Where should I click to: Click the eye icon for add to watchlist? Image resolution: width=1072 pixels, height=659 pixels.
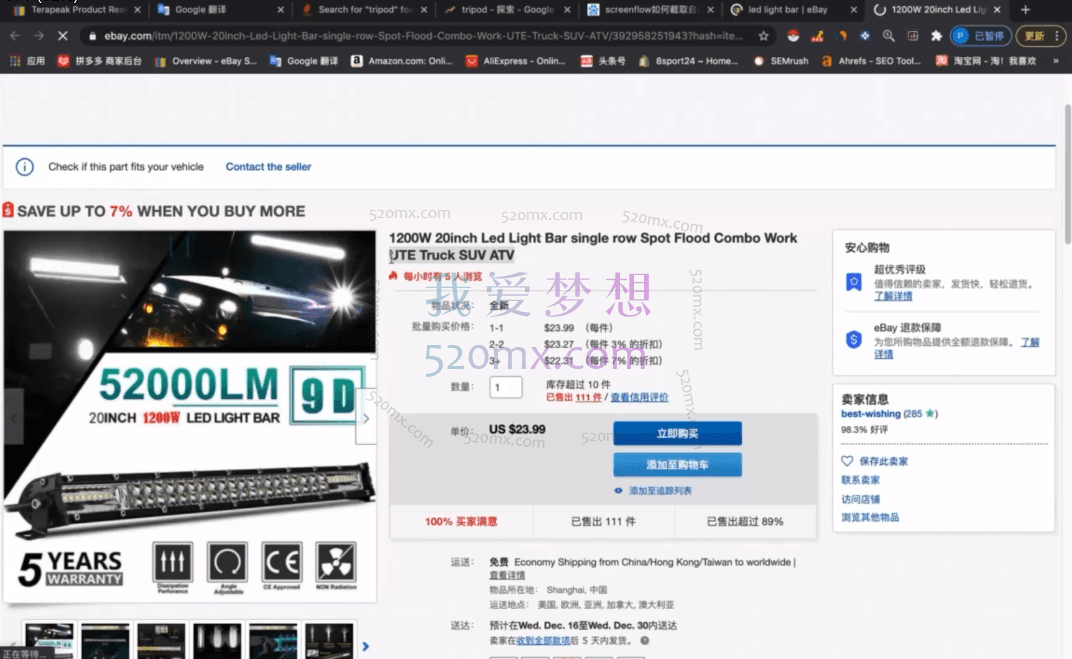click(619, 491)
